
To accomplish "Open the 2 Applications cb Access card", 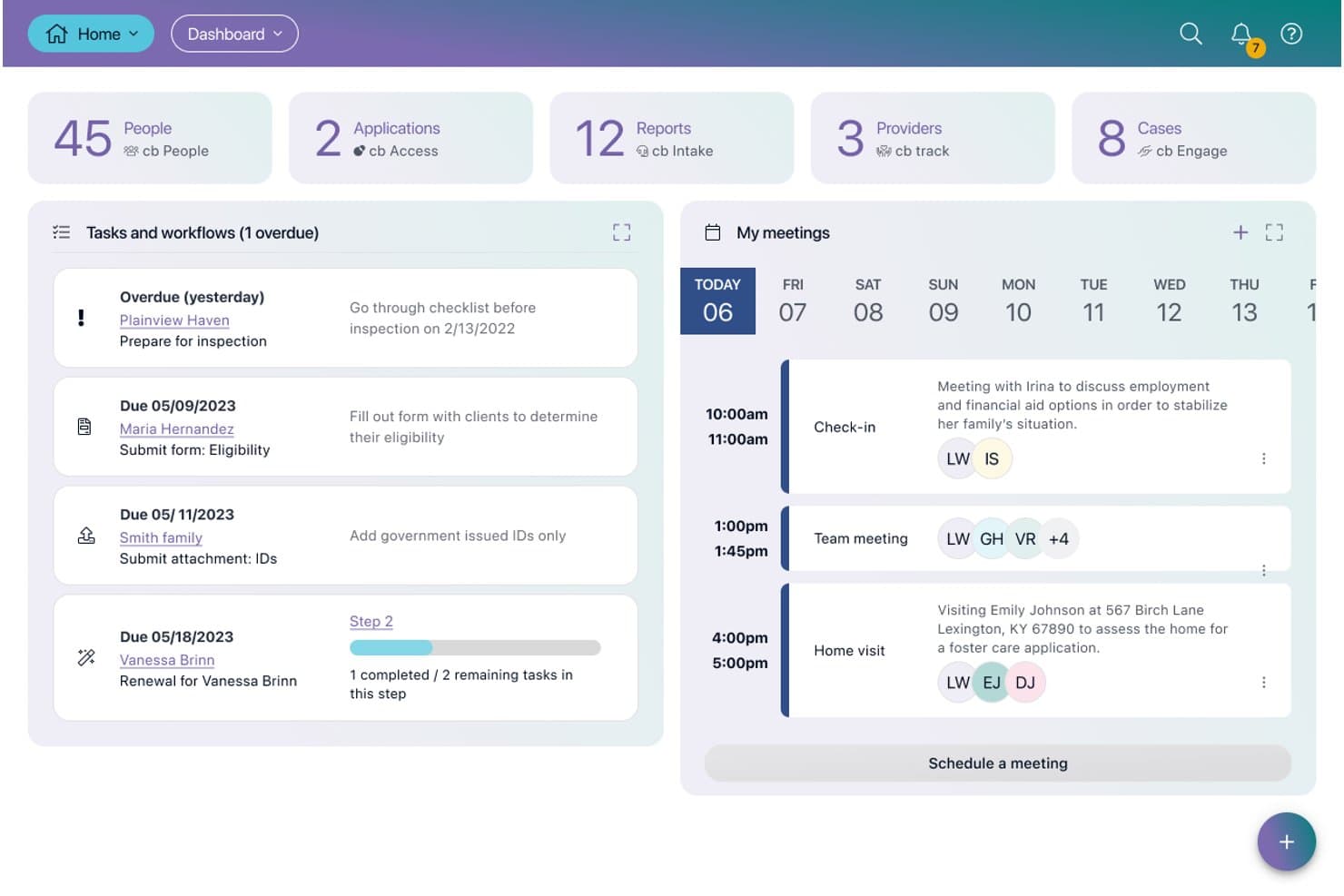I will coord(410,138).
